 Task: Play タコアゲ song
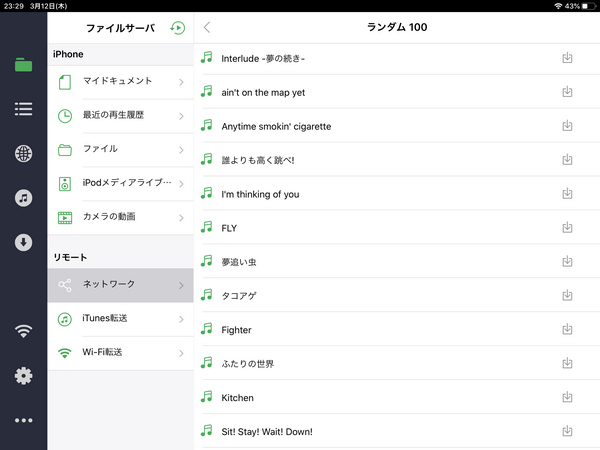pos(397,295)
